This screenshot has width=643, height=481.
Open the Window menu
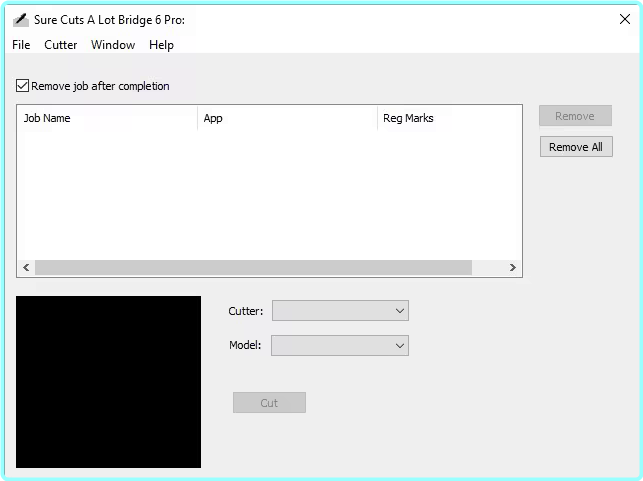click(113, 45)
